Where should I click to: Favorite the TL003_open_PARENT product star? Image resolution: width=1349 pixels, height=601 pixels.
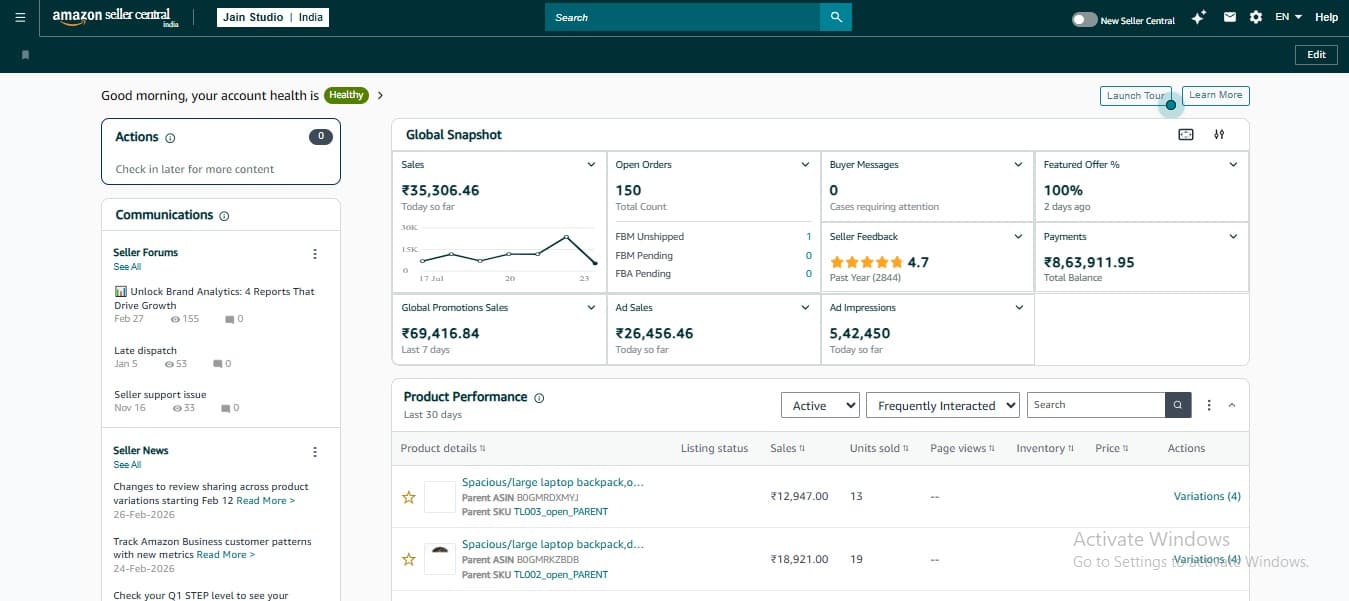[x=408, y=497]
